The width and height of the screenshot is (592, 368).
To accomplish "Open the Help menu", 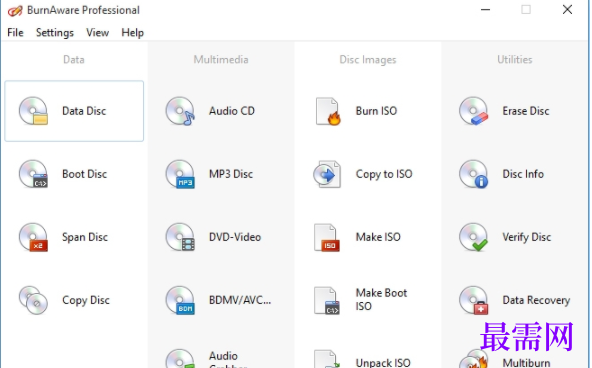I will click(133, 33).
